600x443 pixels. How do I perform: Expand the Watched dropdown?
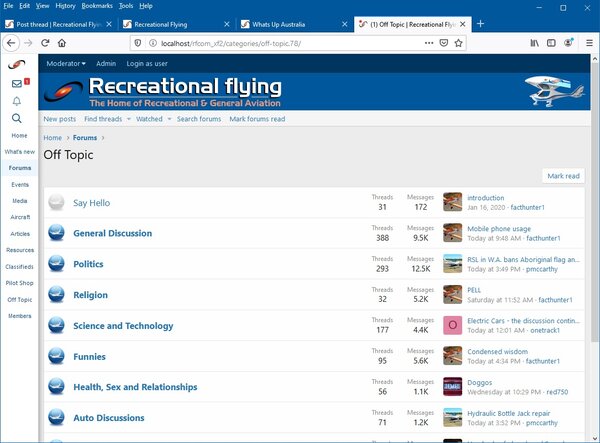click(152, 119)
